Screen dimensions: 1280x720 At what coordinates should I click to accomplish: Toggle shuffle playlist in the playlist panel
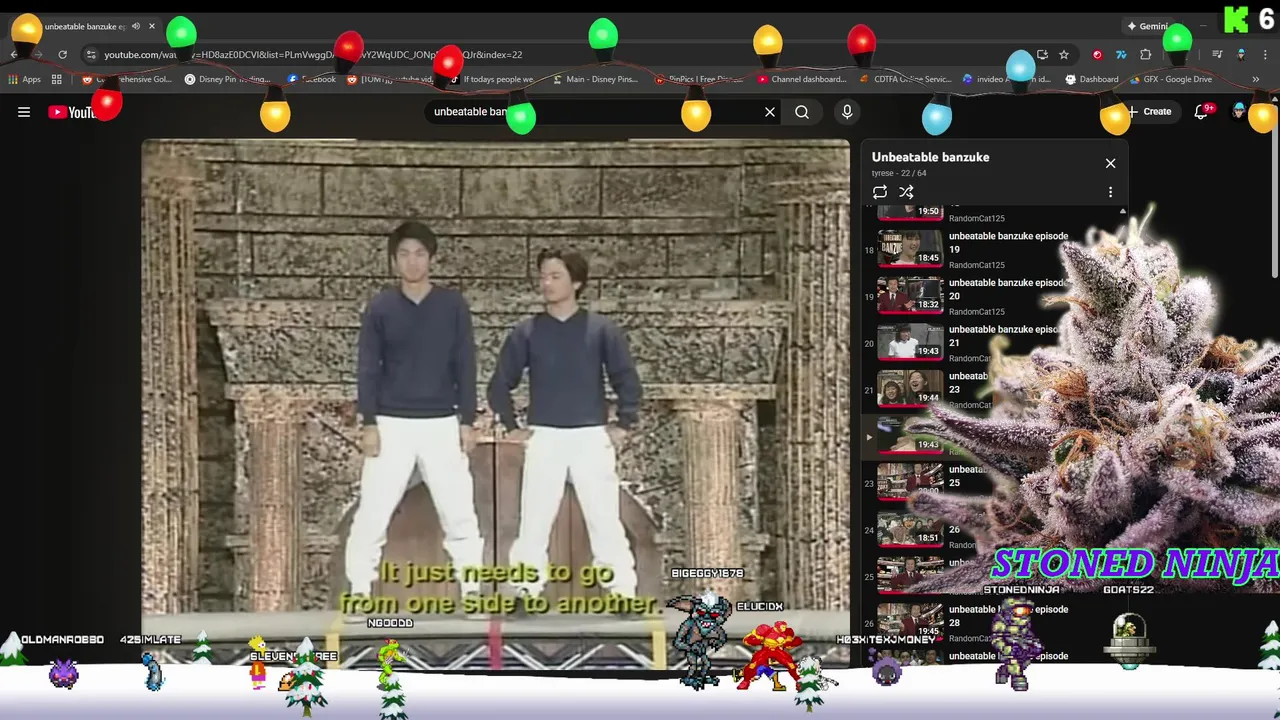pyautogui.click(x=906, y=192)
